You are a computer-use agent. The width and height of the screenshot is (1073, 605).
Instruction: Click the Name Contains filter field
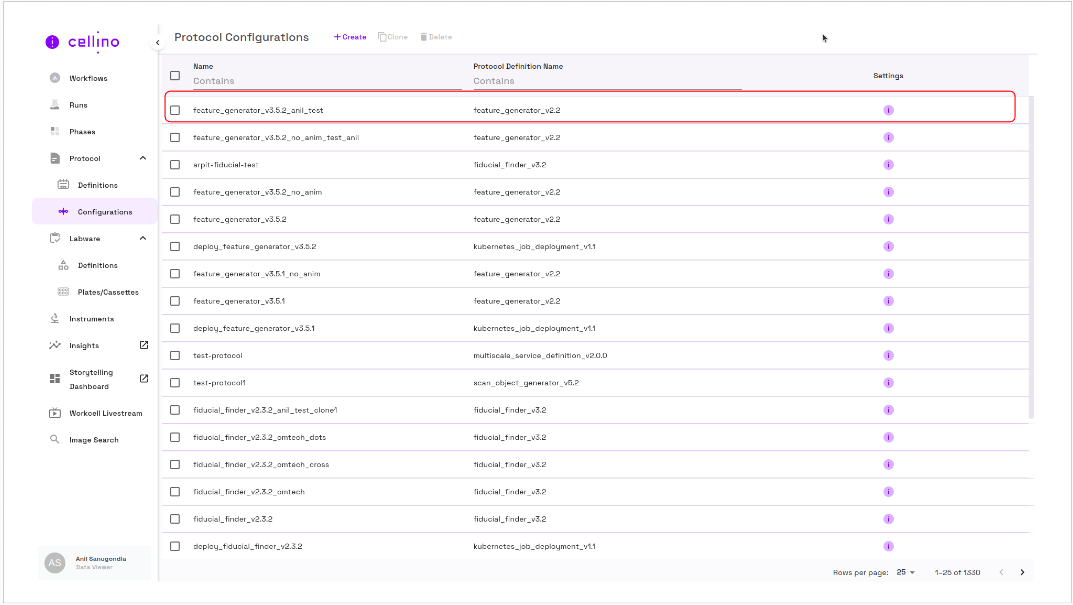326,81
